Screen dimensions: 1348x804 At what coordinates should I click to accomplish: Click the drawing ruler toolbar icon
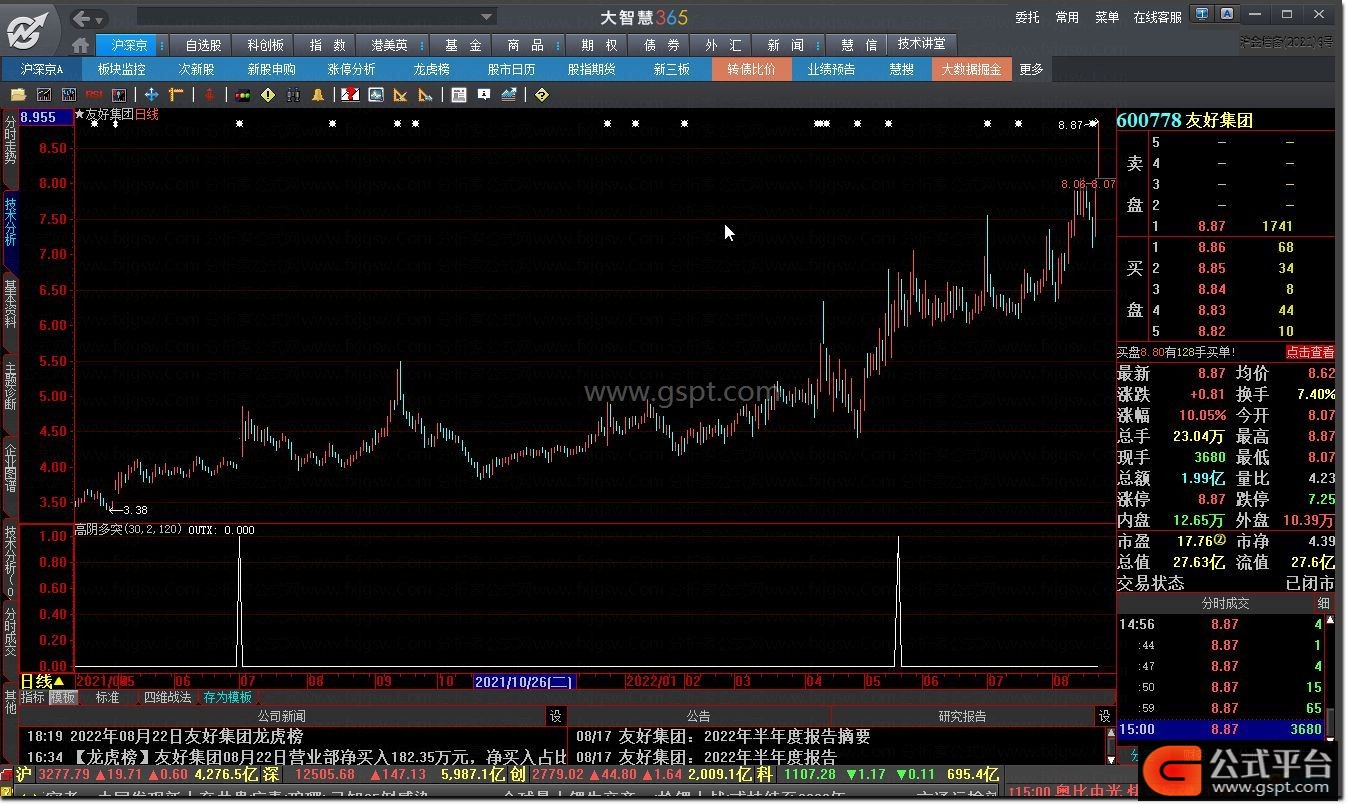click(x=177, y=95)
